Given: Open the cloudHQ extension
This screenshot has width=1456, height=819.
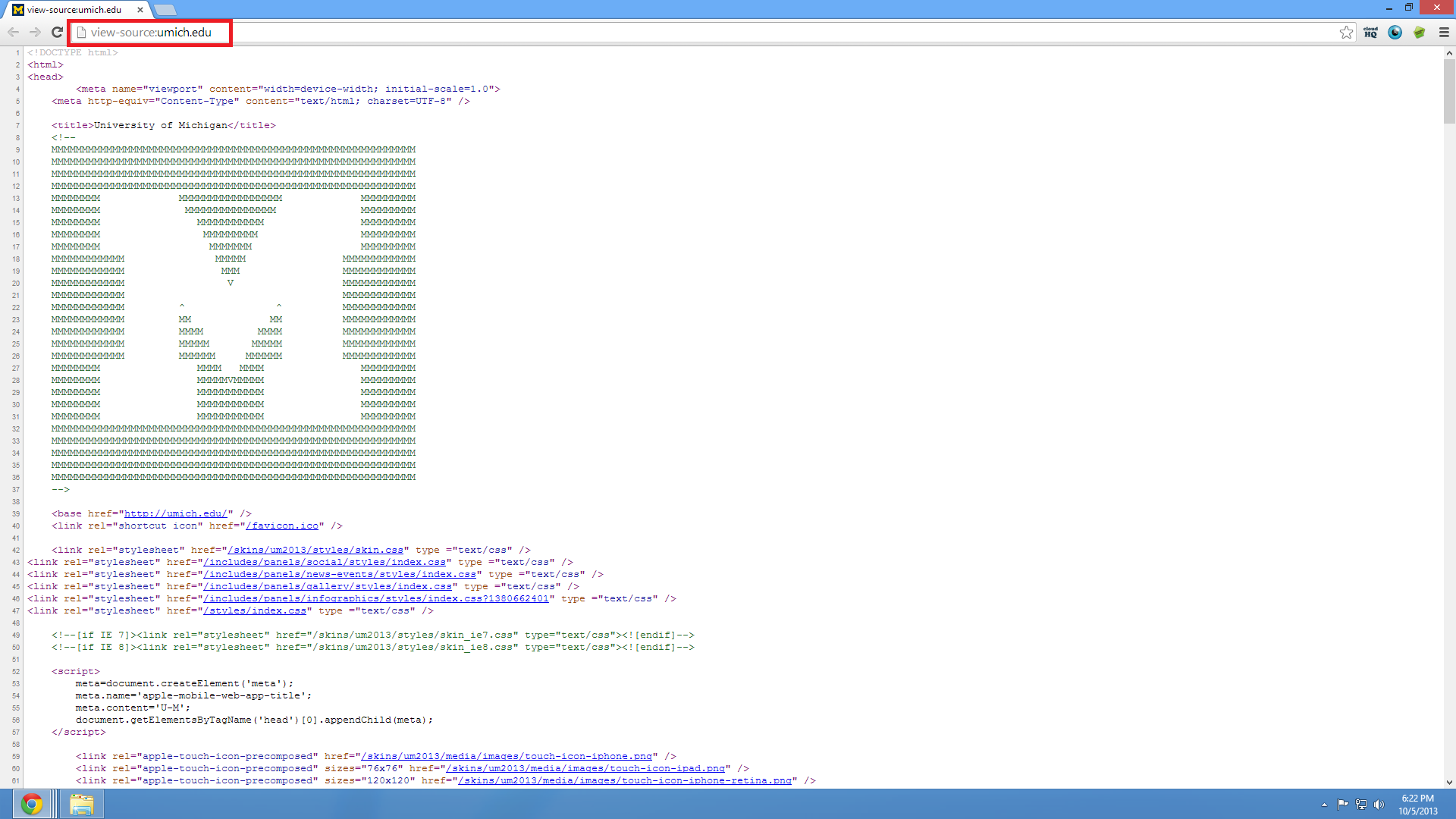Looking at the screenshot, I should click(1370, 32).
